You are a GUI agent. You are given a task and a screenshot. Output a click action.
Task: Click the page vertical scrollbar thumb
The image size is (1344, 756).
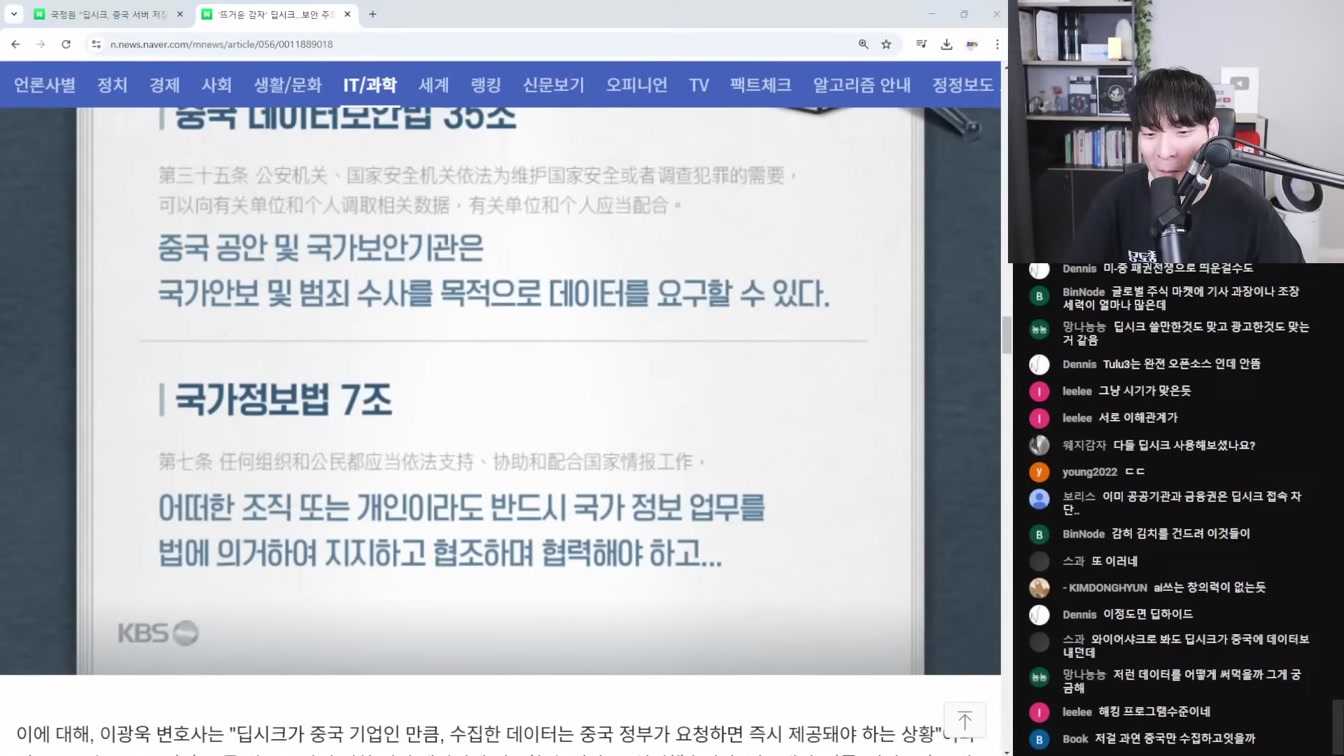pos(1007,334)
